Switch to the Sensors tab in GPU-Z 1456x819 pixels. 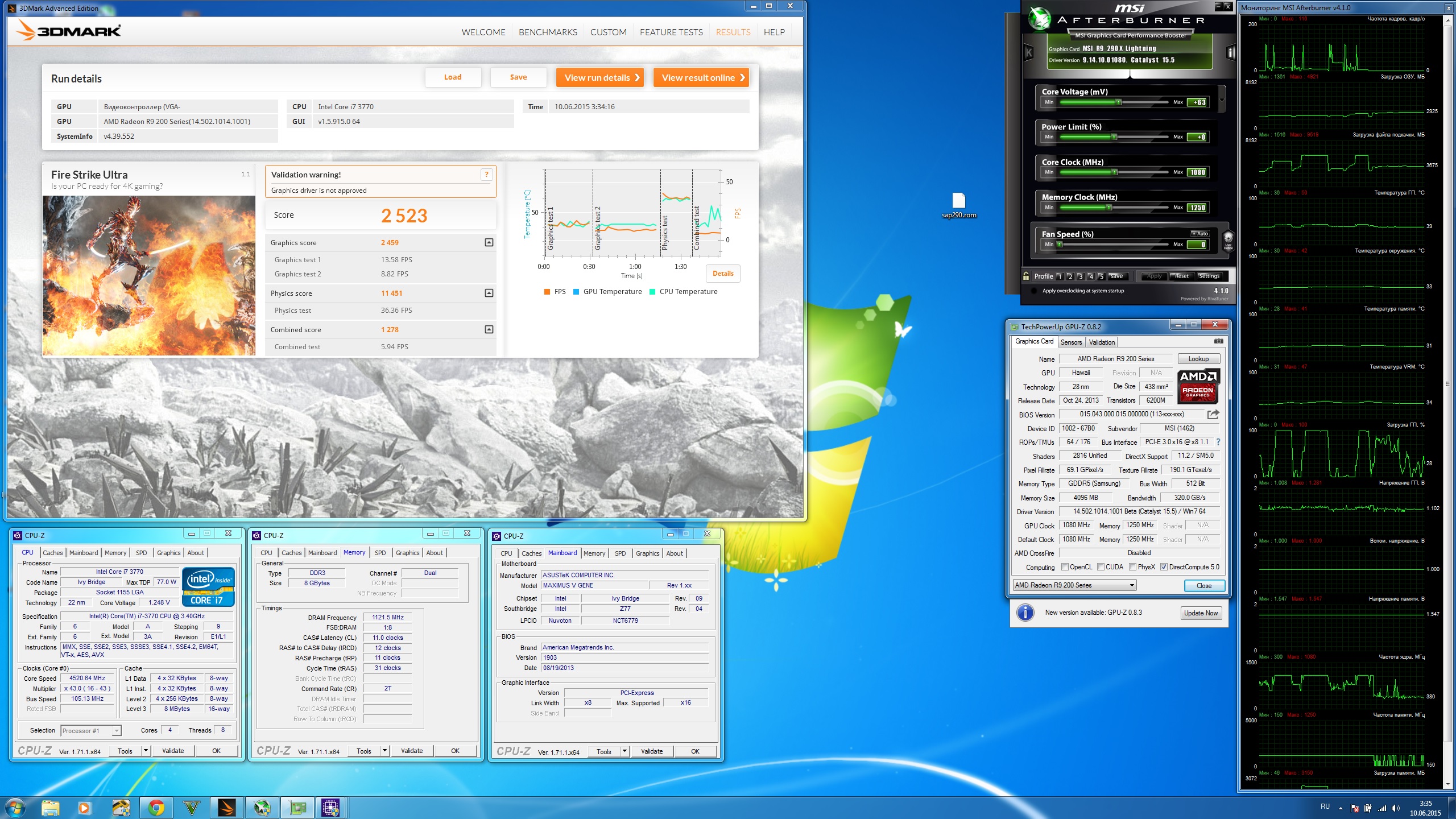coord(1071,342)
